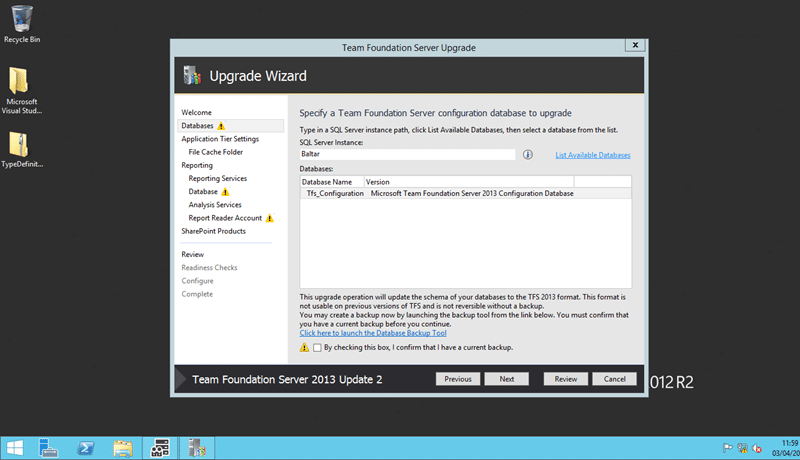This screenshot has width=800, height=460.
Task: Go to the Review wizard step
Action: pyautogui.click(x=192, y=254)
